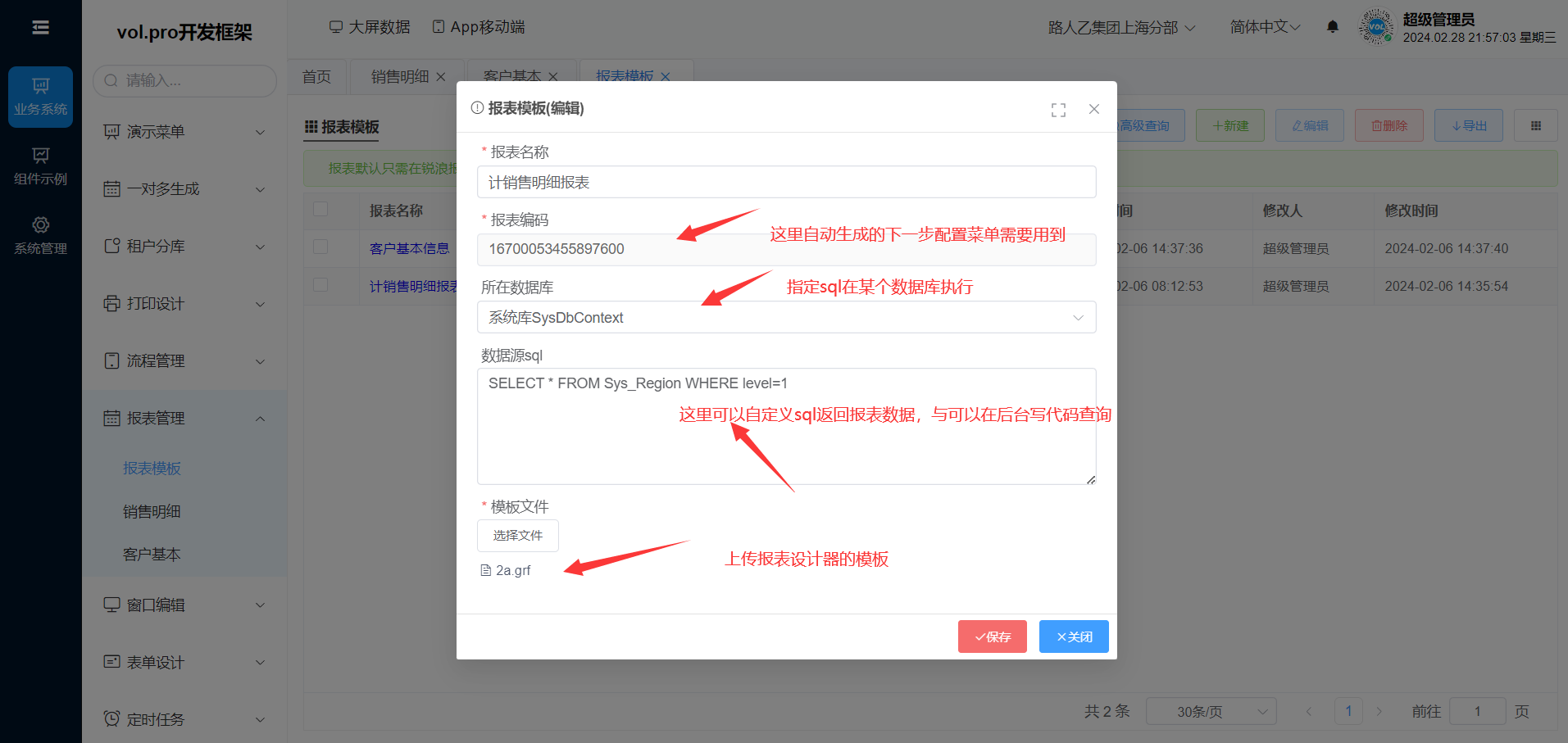
Task: Click into the 报表名称 input field
Action: tap(786, 183)
